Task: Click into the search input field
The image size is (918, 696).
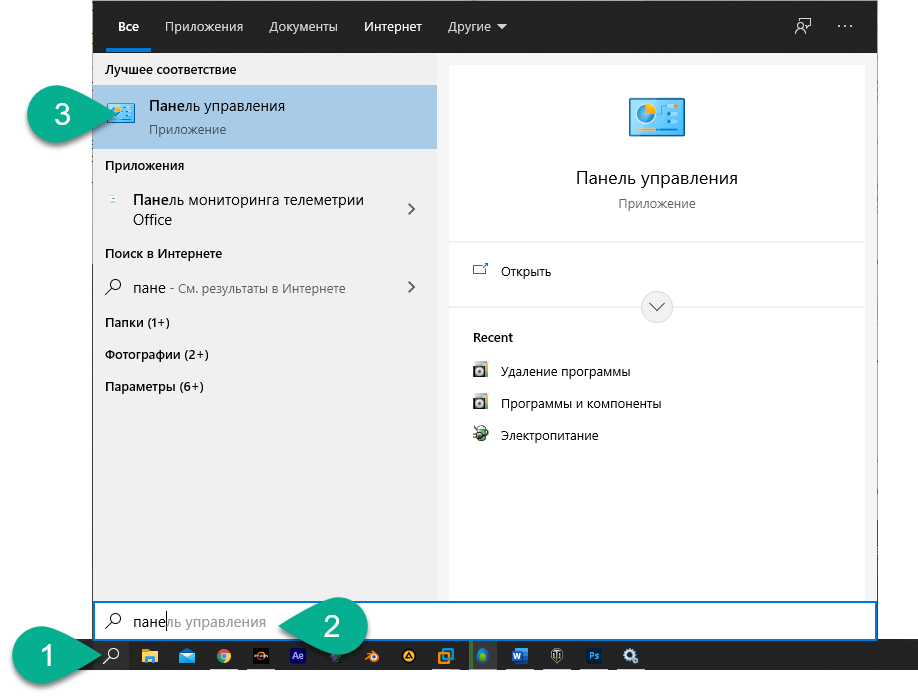Action: 485,621
